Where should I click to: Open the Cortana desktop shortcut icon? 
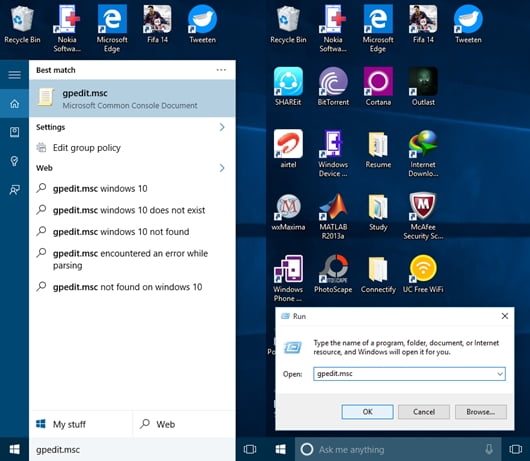tap(378, 87)
